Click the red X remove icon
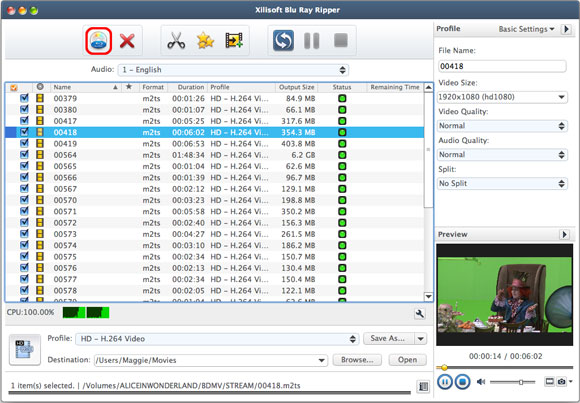Image resolution: width=580 pixels, height=403 pixels. tap(127, 41)
